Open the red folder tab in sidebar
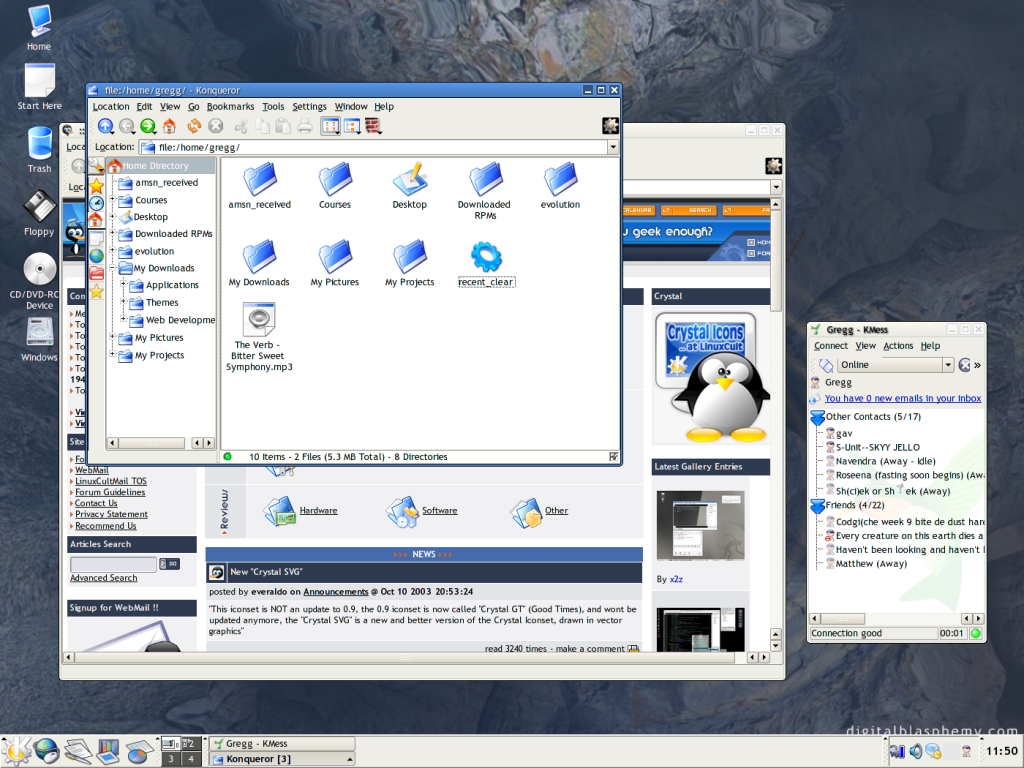 point(96,273)
